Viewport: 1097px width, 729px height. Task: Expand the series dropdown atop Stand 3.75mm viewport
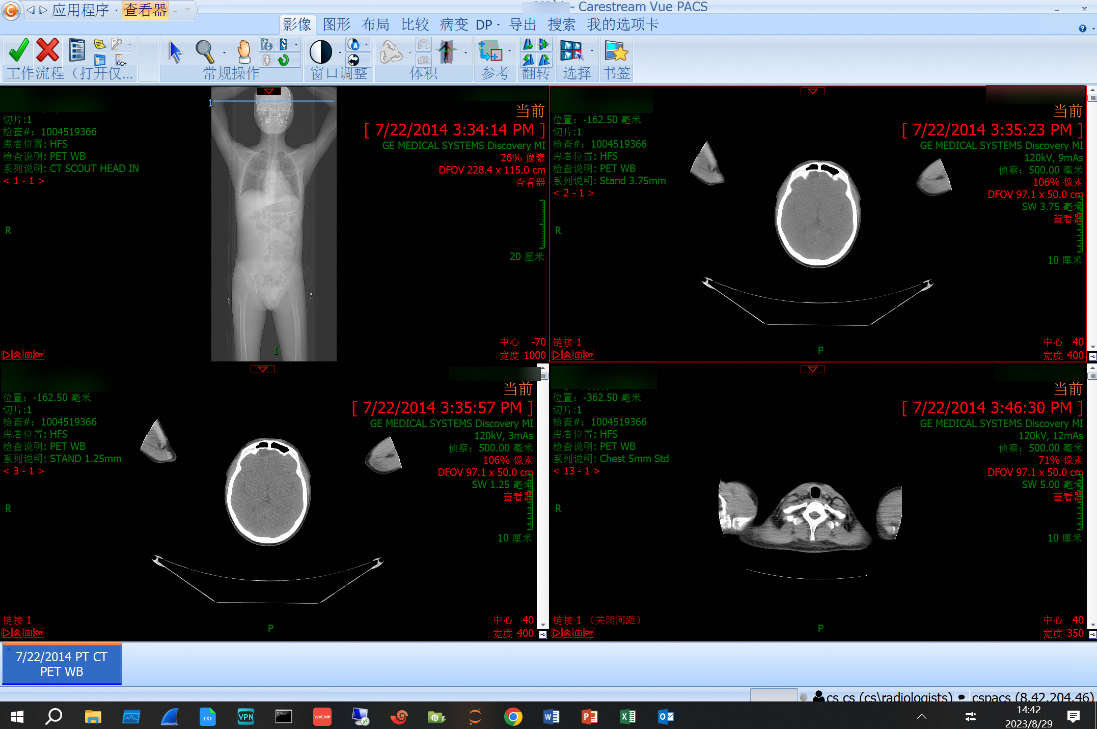click(812, 90)
